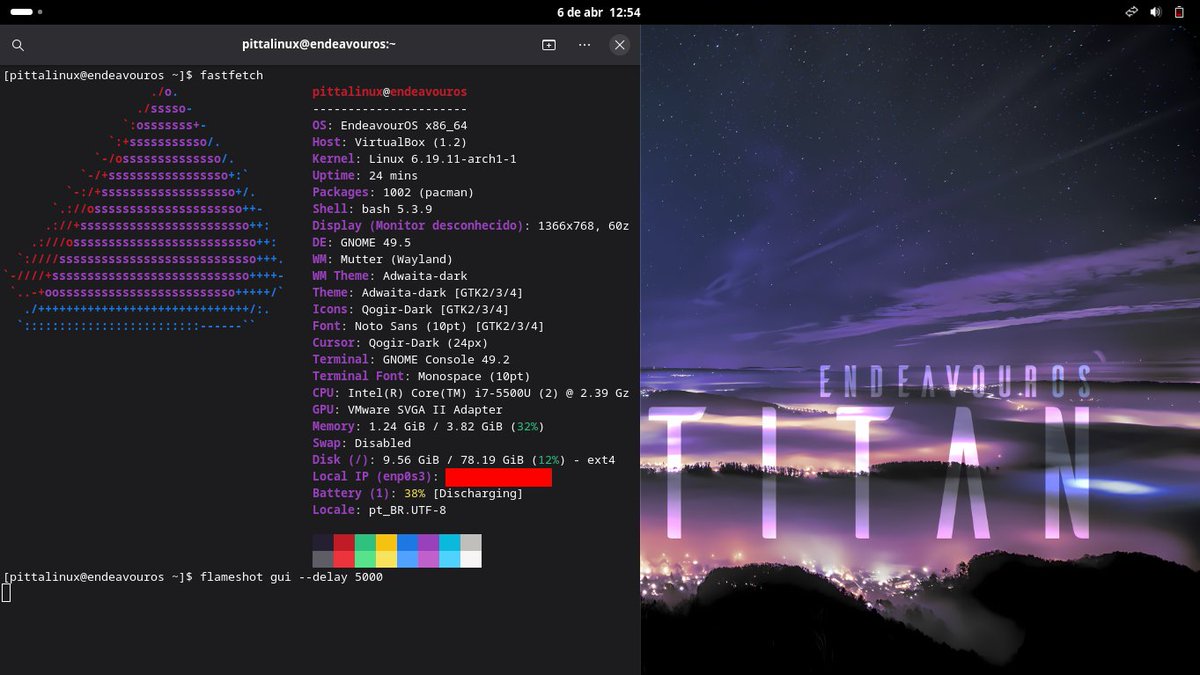Click the GPU line VMware SVGA II Adapter
The image size is (1200, 675).
pyautogui.click(x=407, y=409)
